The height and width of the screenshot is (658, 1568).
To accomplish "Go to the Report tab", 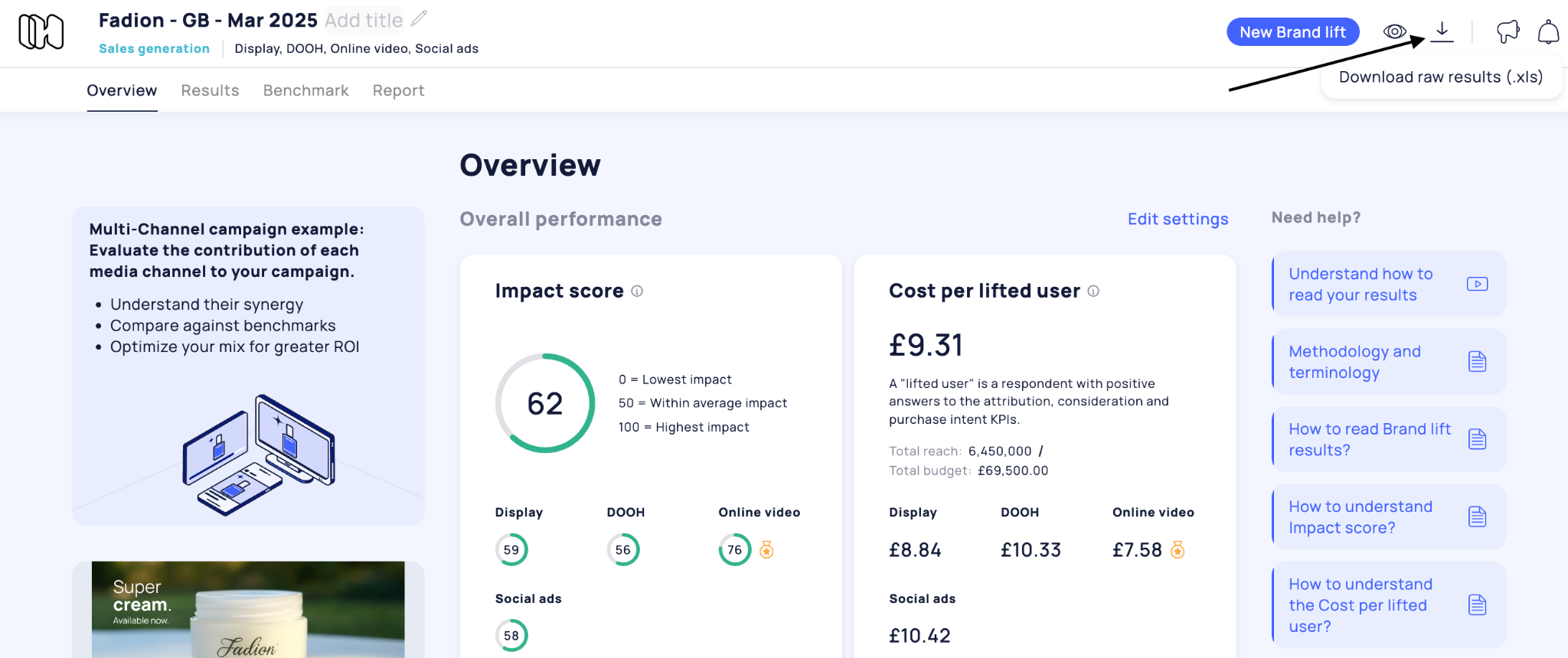I will (x=398, y=90).
